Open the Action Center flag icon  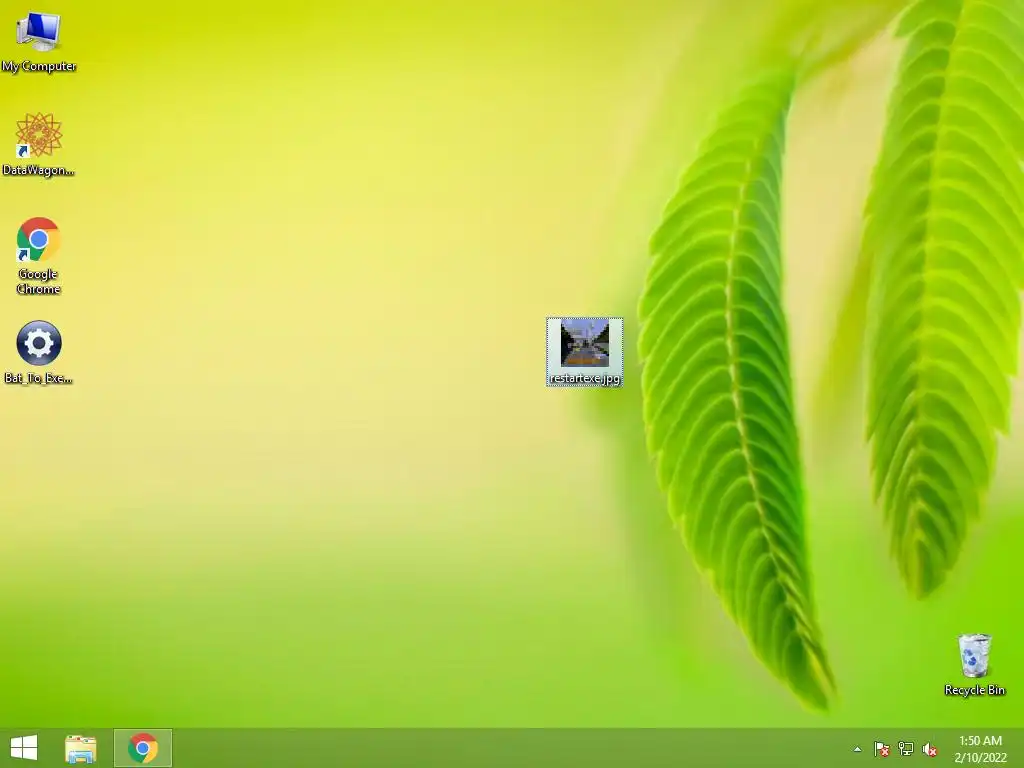pyautogui.click(x=882, y=749)
